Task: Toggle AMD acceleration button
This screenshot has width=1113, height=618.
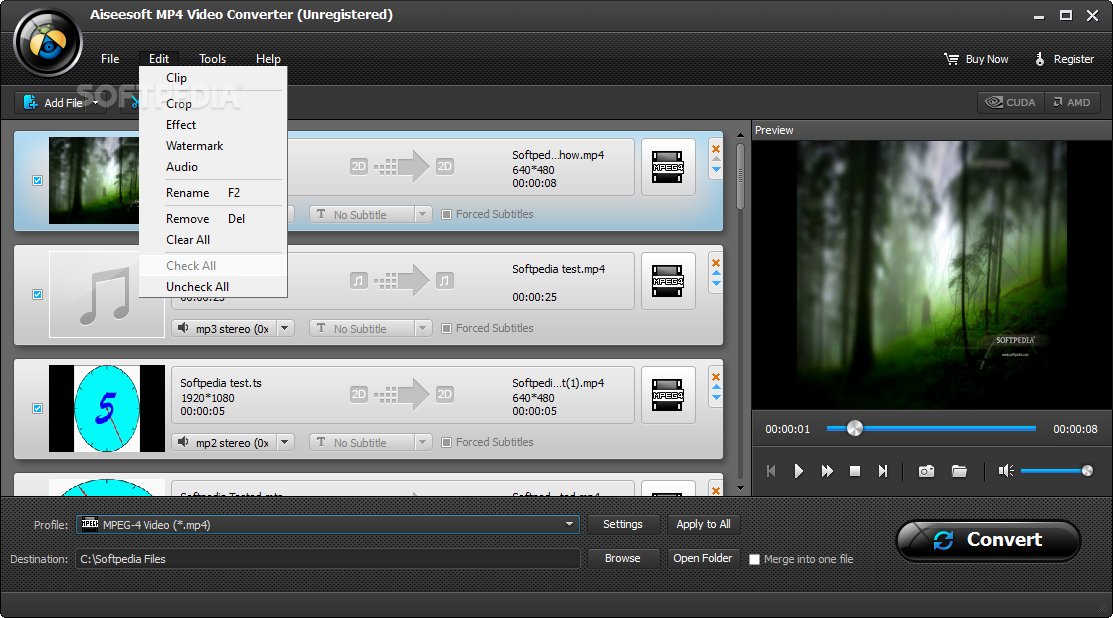Action: [x=1072, y=102]
